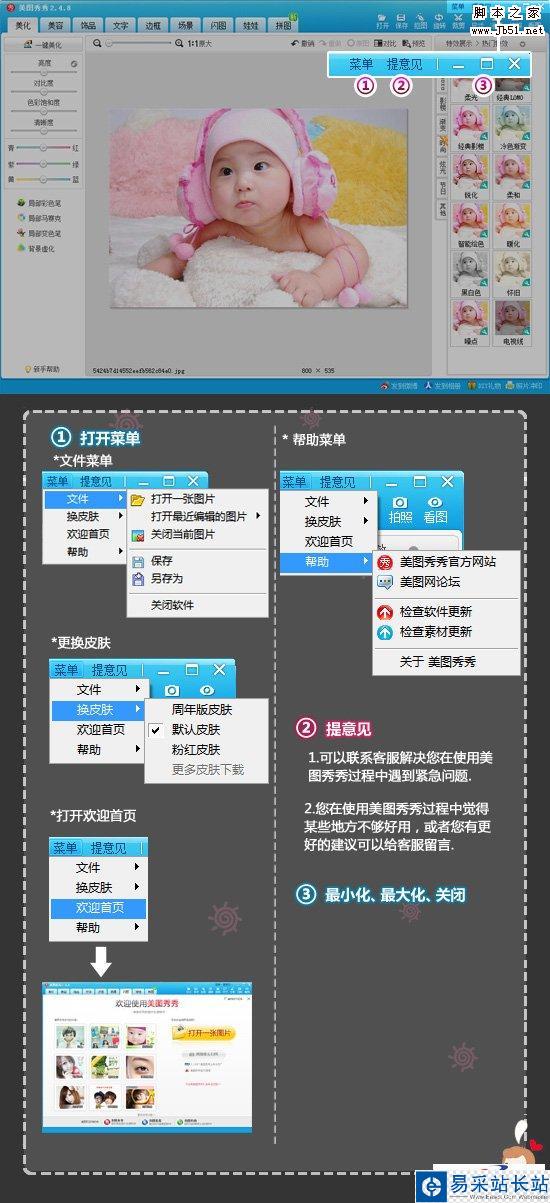Click folder icon beside 打开一张图片 menu entry
550x1203 pixels.
(137, 499)
